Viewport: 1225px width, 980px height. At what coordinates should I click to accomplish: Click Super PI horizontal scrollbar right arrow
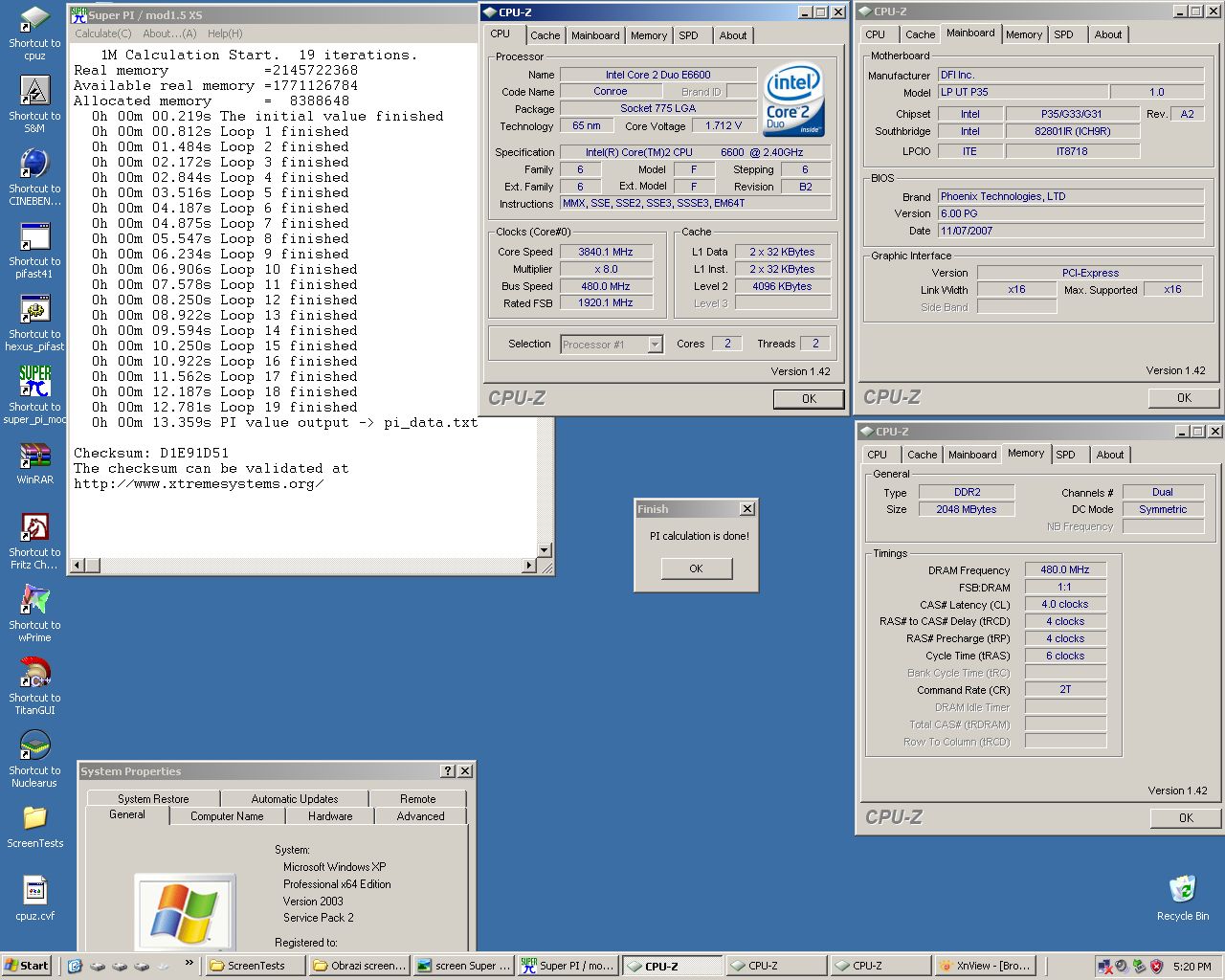pos(528,566)
